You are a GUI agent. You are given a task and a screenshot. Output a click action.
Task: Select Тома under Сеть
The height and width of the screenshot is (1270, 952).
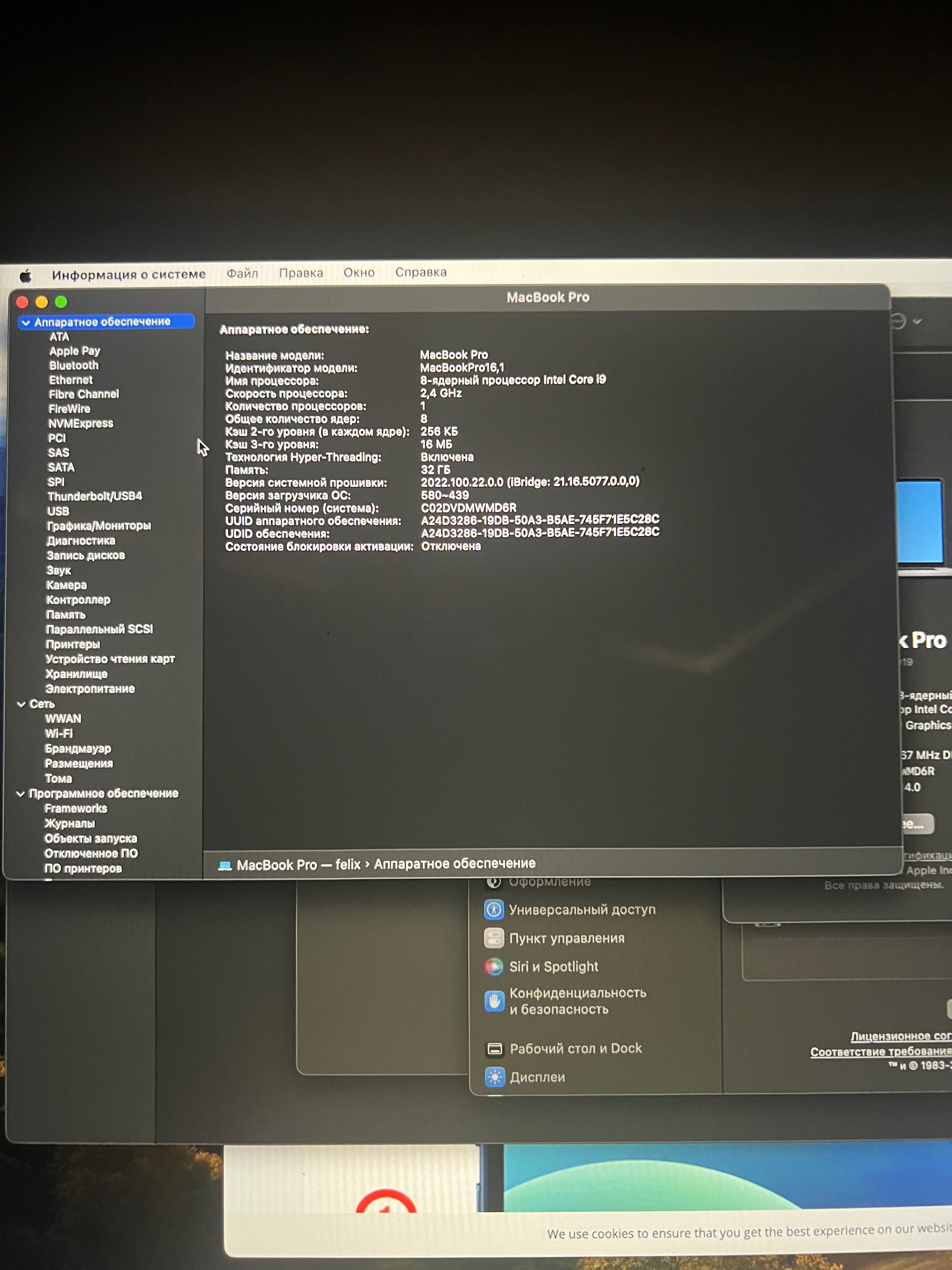pyautogui.click(x=59, y=779)
